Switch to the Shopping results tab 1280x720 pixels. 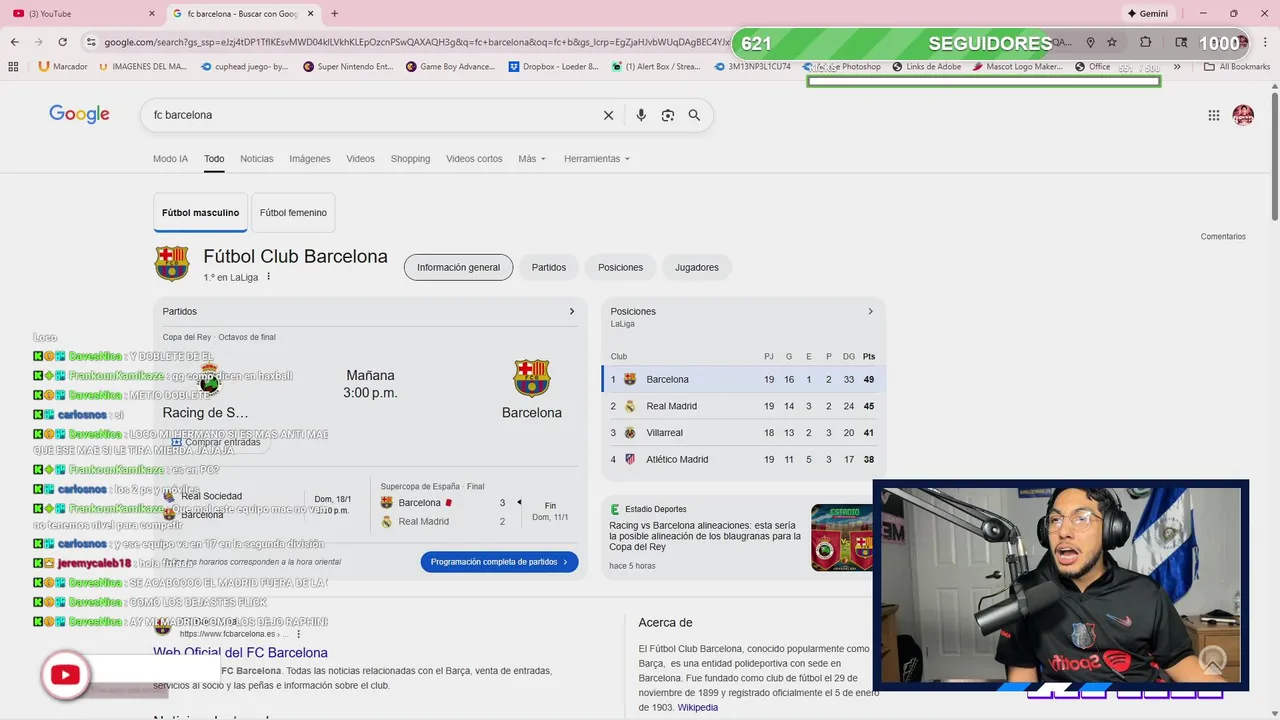410,159
